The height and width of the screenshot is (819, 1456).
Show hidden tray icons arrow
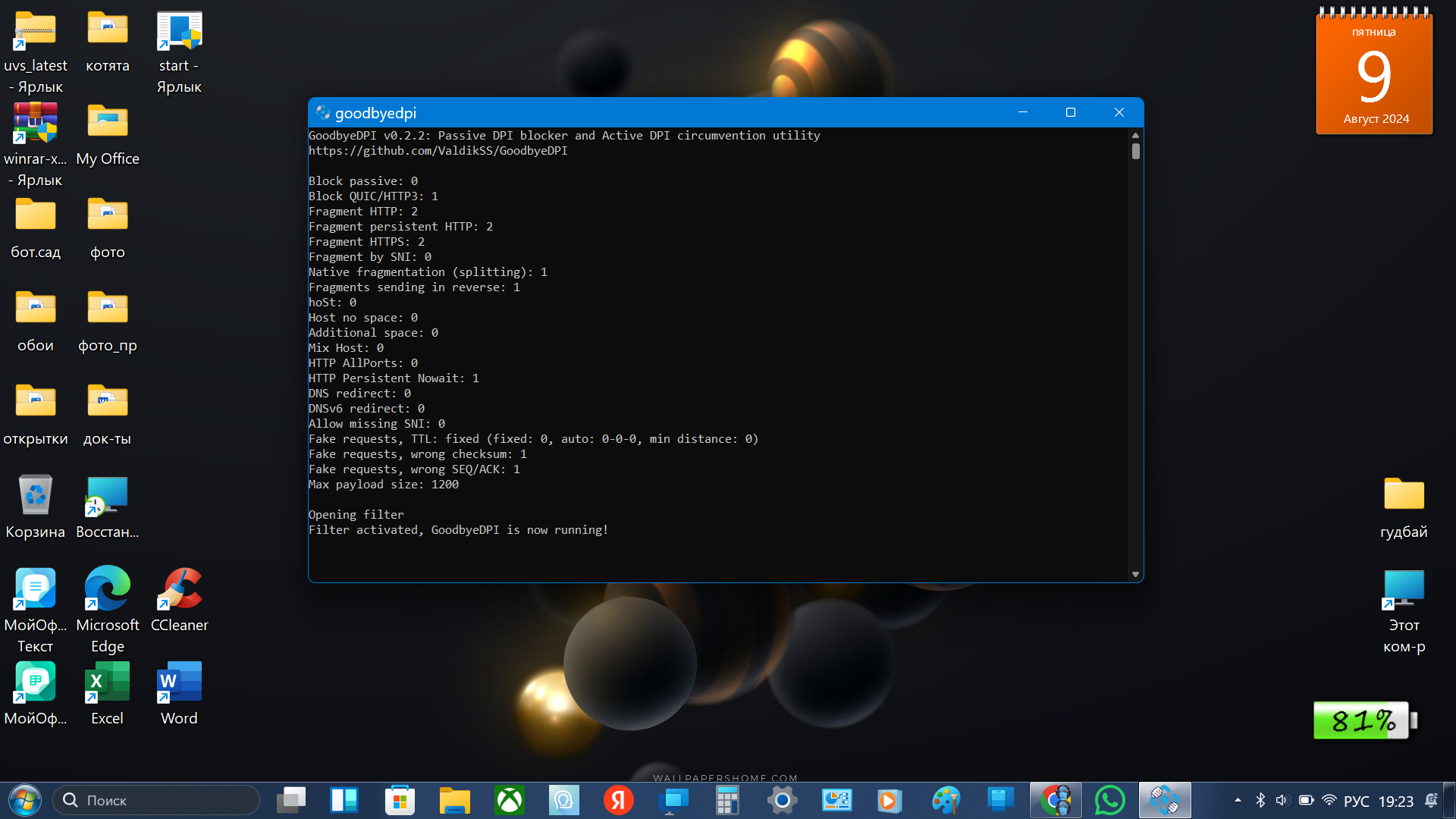pyautogui.click(x=1238, y=800)
